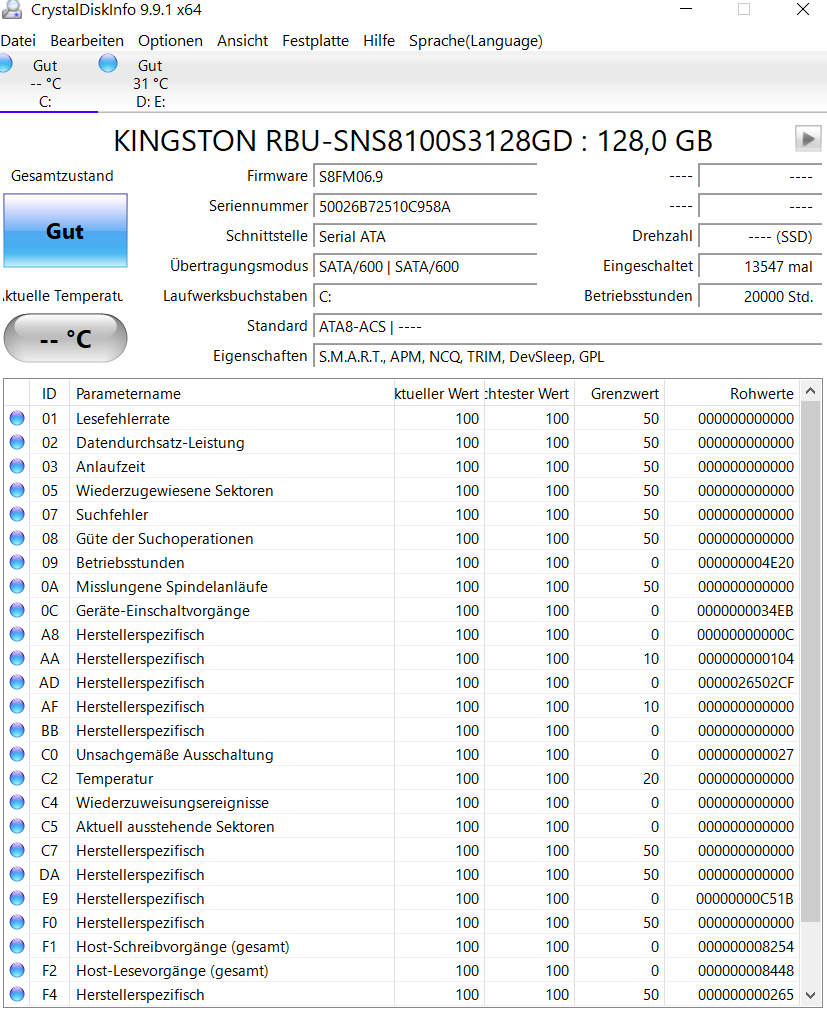Click the scrollbar up arrow in attribute list
The width and height of the screenshot is (827, 1013).
click(811, 391)
